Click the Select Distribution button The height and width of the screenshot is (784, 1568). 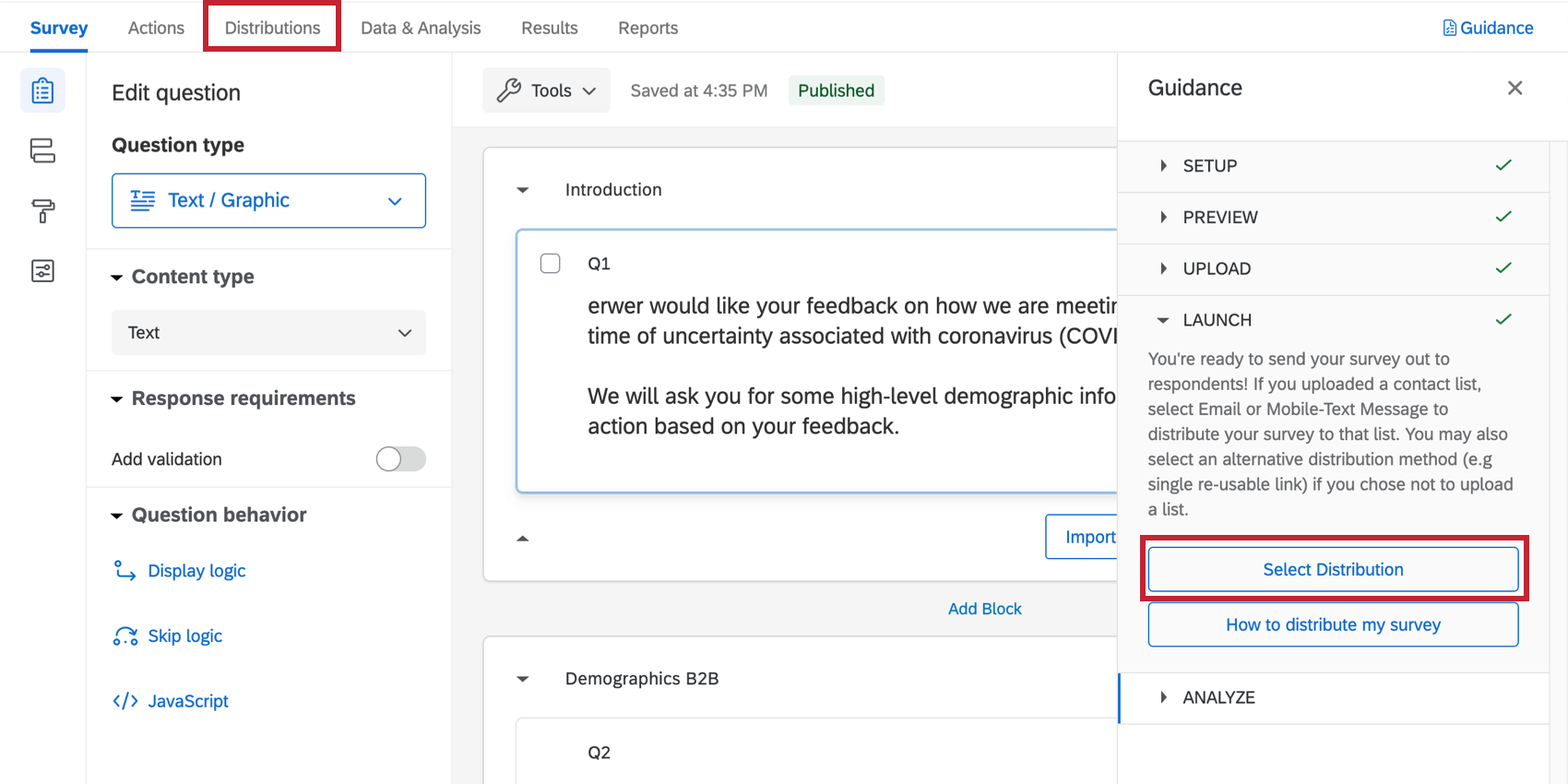point(1333,569)
